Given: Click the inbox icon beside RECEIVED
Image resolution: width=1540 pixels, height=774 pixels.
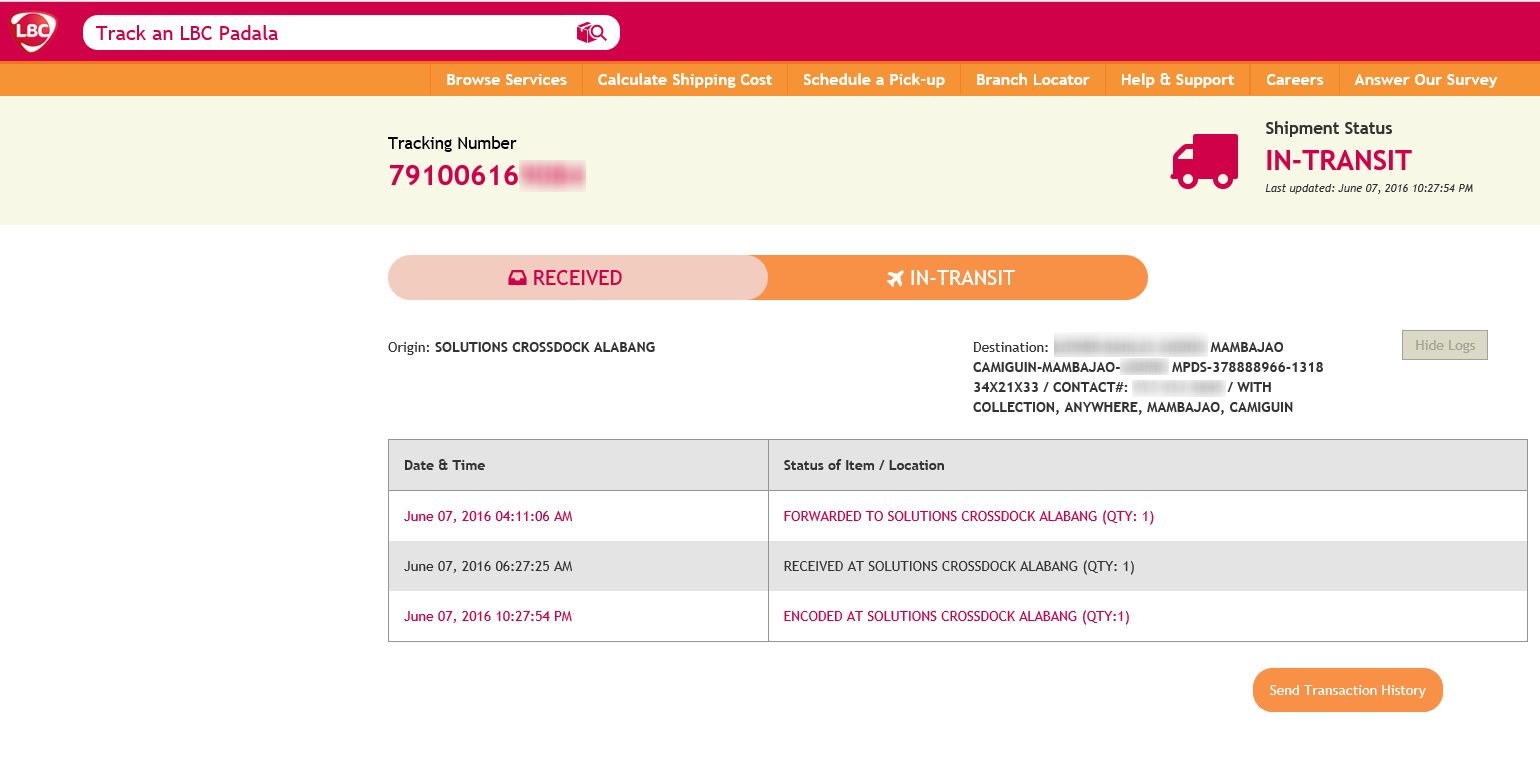Looking at the screenshot, I should tap(517, 278).
